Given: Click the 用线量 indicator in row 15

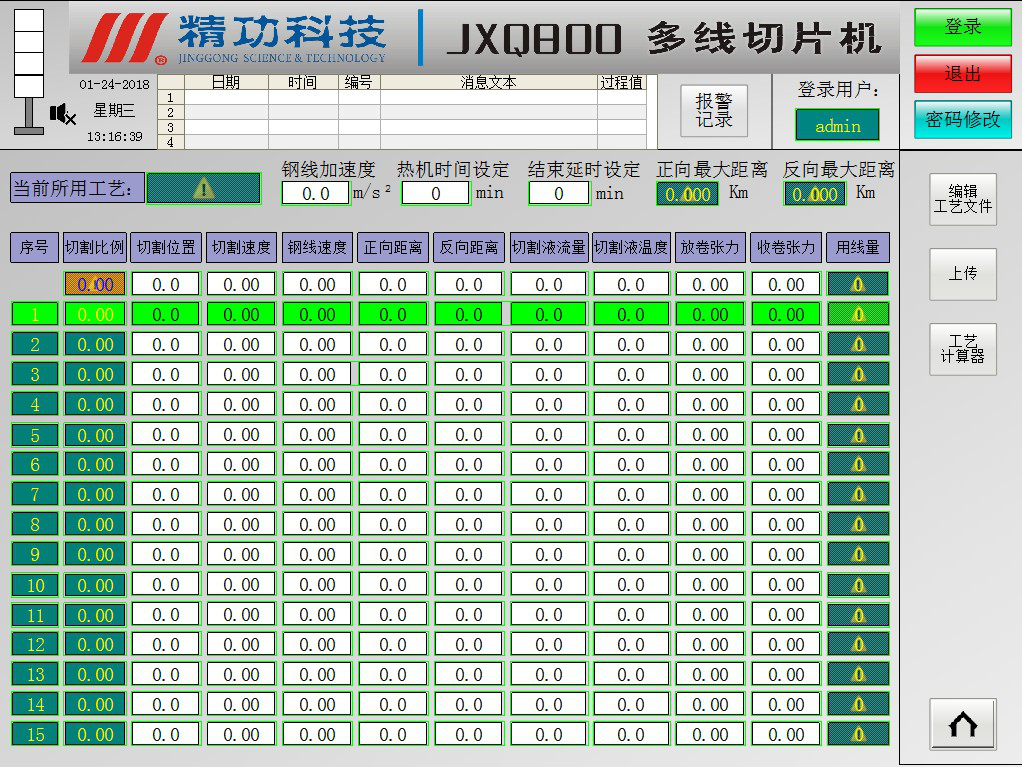Looking at the screenshot, I should click(858, 734).
